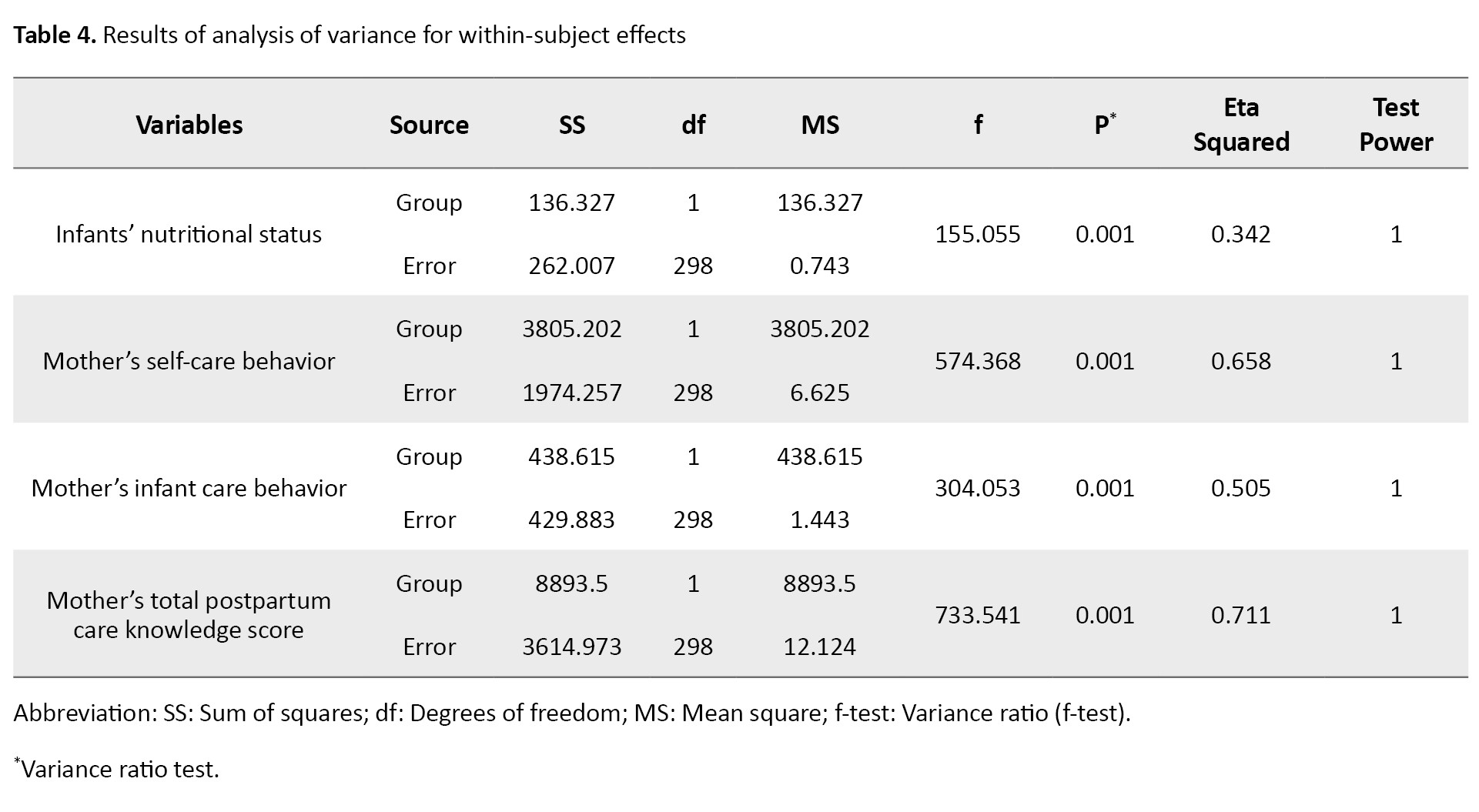Select the "Test Power" column header
The width and height of the screenshot is (1479, 812).
pyautogui.click(x=1396, y=125)
